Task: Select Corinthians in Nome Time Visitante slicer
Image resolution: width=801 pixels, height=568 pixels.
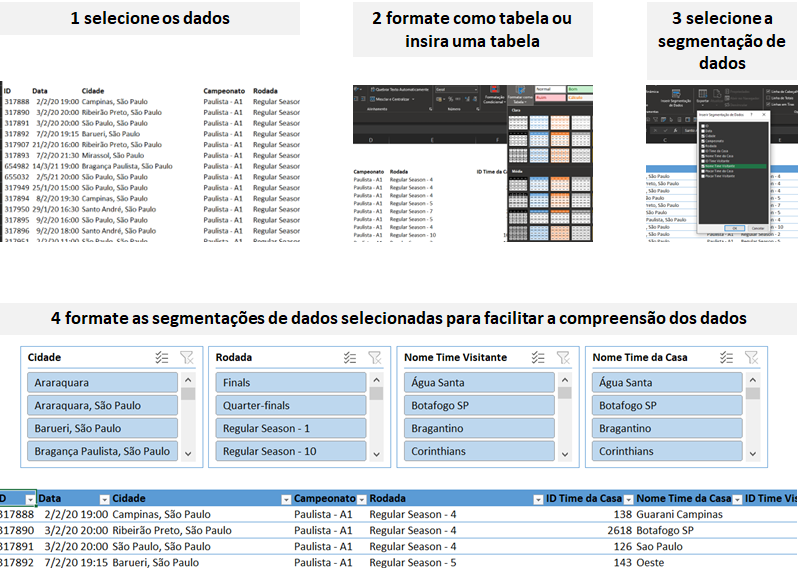Action: pyautogui.click(x=479, y=452)
